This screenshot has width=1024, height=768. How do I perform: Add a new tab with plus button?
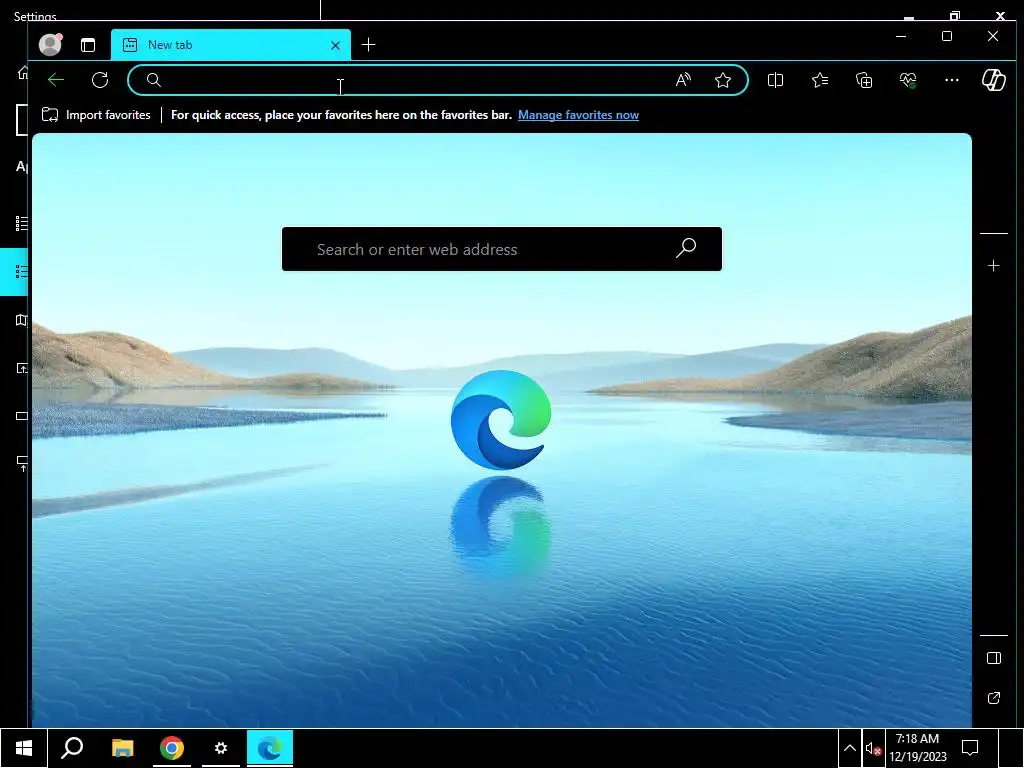pyautogui.click(x=368, y=44)
